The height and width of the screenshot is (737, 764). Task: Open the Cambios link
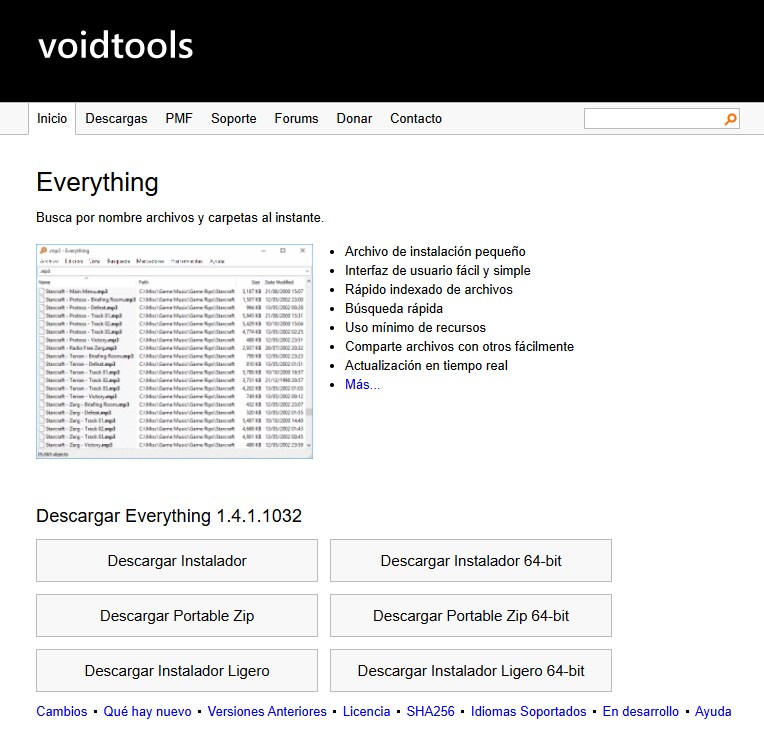tap(62, 711)
